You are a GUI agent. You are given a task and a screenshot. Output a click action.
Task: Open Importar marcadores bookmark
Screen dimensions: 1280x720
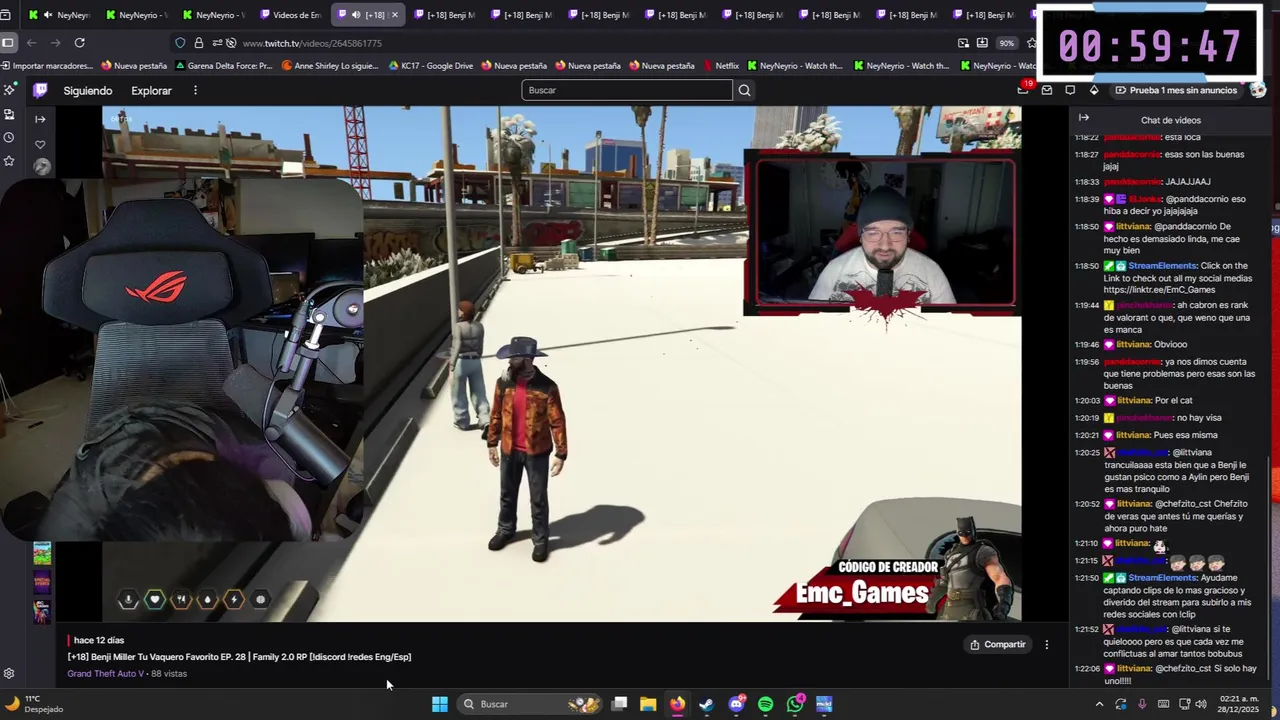(46, 66)
